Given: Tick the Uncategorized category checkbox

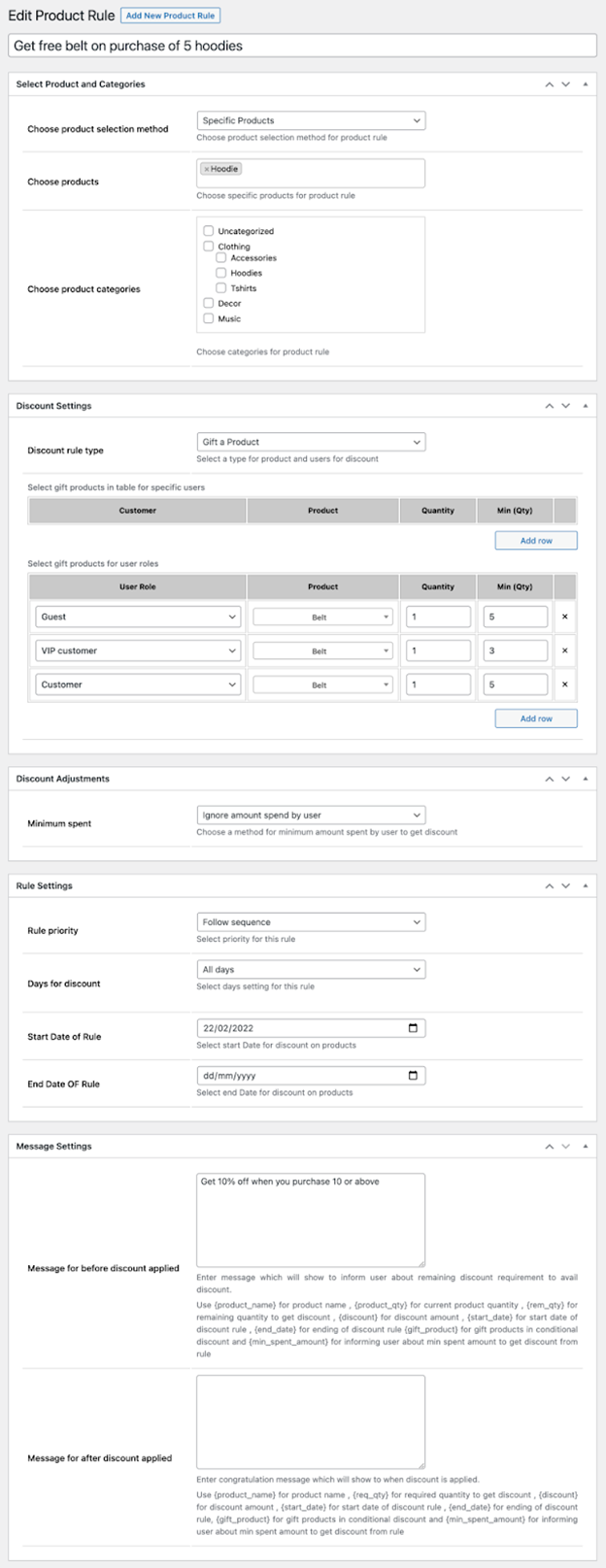Looking at the screenshot, I should [x=208, y=231].
